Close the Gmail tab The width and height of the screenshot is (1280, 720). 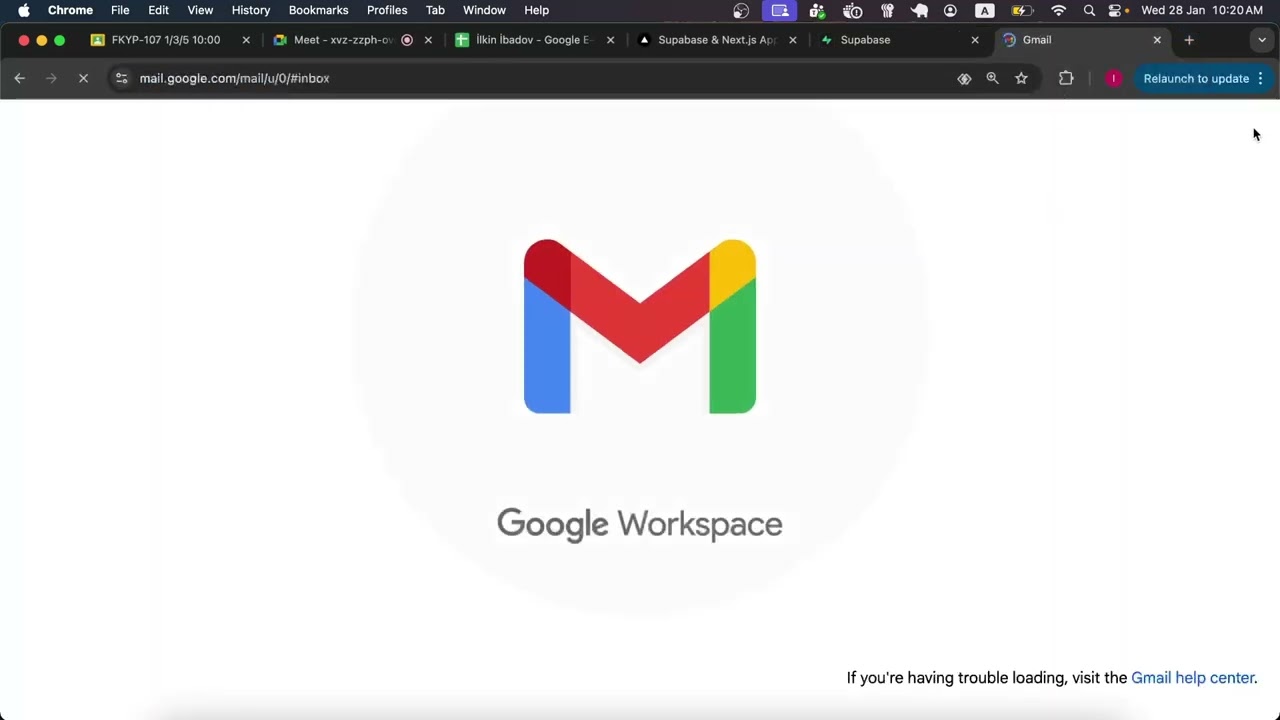coord(1157,40)
